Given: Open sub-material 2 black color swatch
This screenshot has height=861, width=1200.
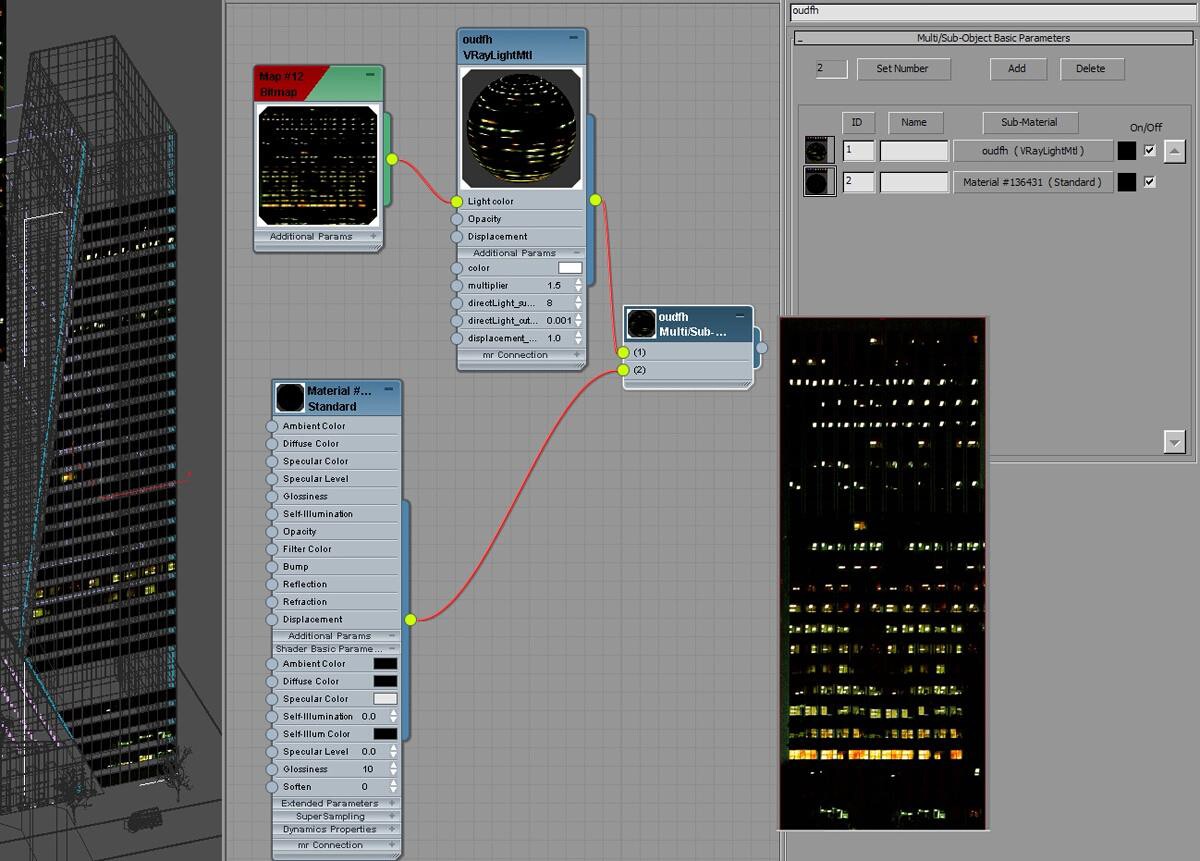Looking at the screenshot, I should tap(1127, 182).
